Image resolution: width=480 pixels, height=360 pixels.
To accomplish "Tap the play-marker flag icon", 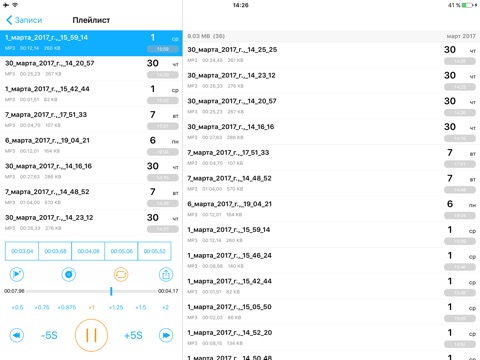I will 16,274.
